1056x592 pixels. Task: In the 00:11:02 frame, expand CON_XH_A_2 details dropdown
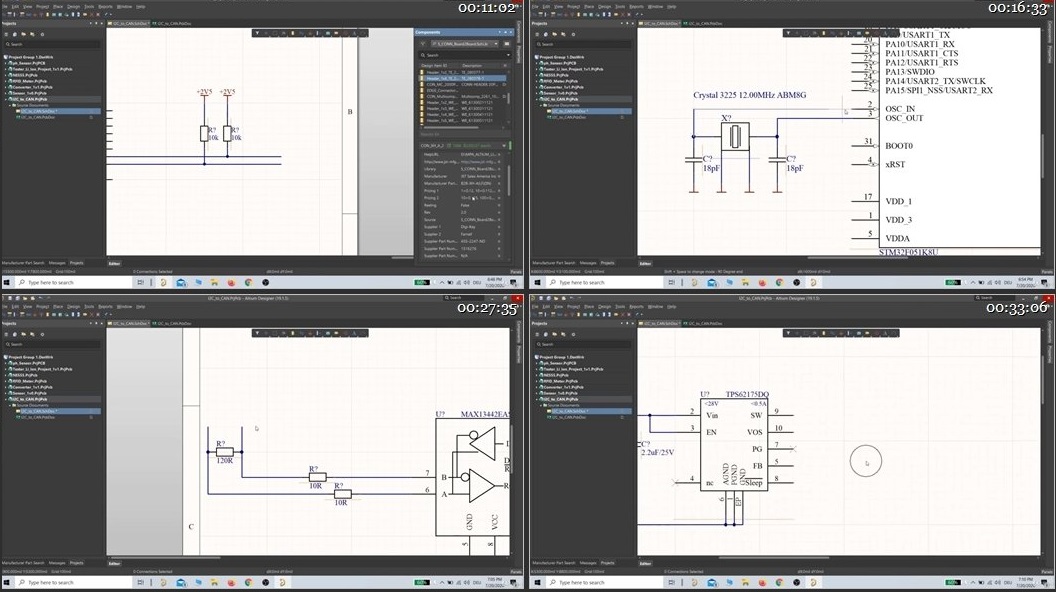504,145
